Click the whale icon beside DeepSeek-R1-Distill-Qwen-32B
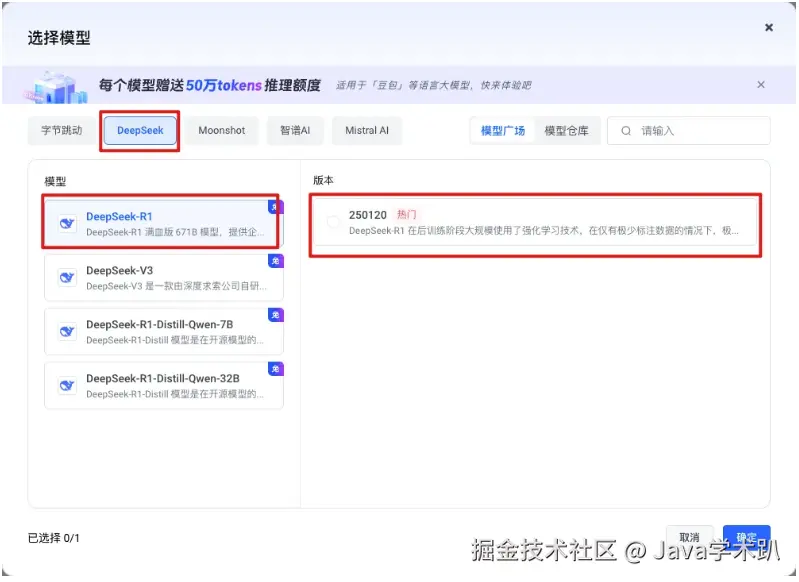Viewport: 799px width, 582px height. pyautogui.click(x=67, y=386)
